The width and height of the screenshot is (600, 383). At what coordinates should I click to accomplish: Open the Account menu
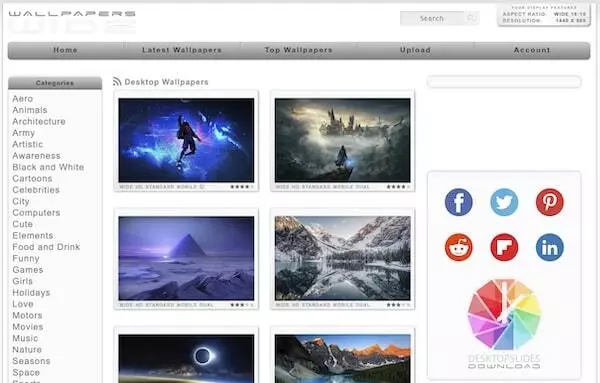pos(532,50)
